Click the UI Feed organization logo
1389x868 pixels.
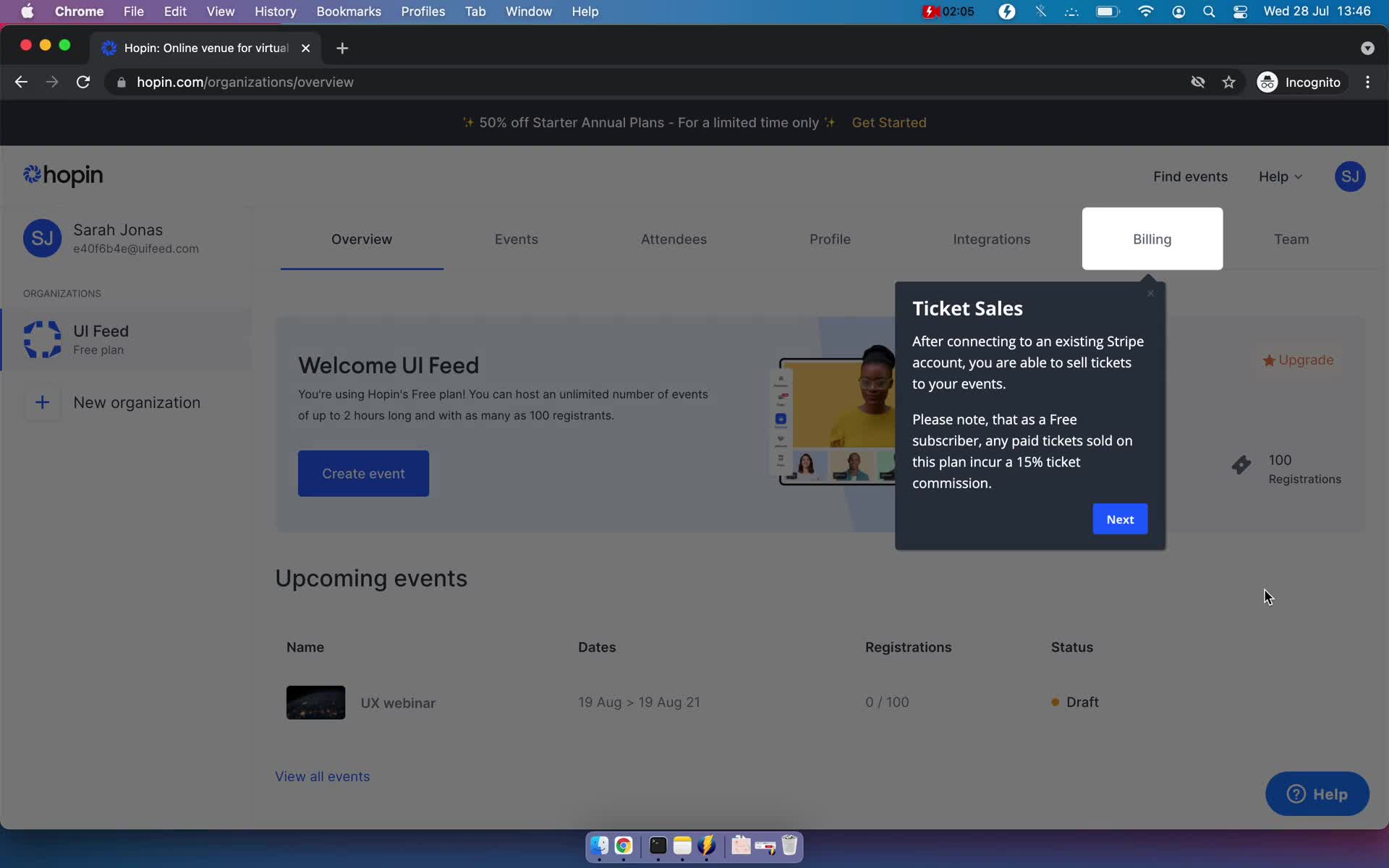coord(42,339)
